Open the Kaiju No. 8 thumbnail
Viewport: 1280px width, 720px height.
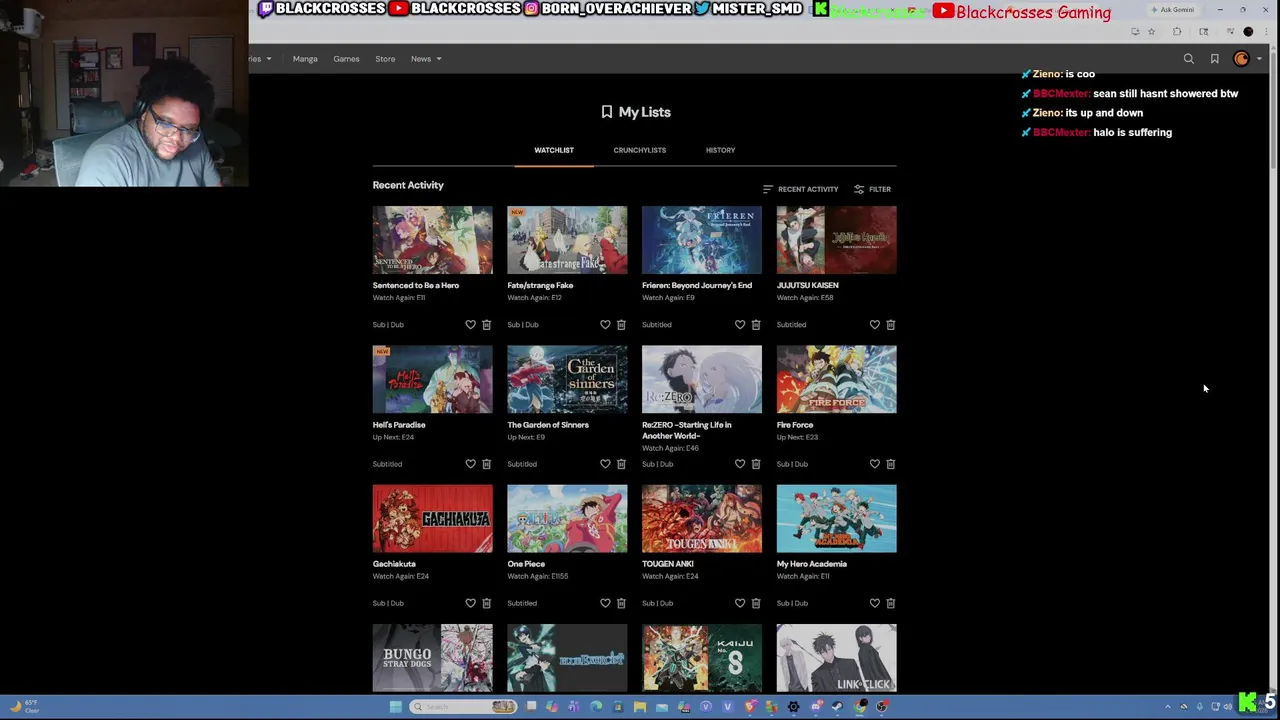point(702,658)
